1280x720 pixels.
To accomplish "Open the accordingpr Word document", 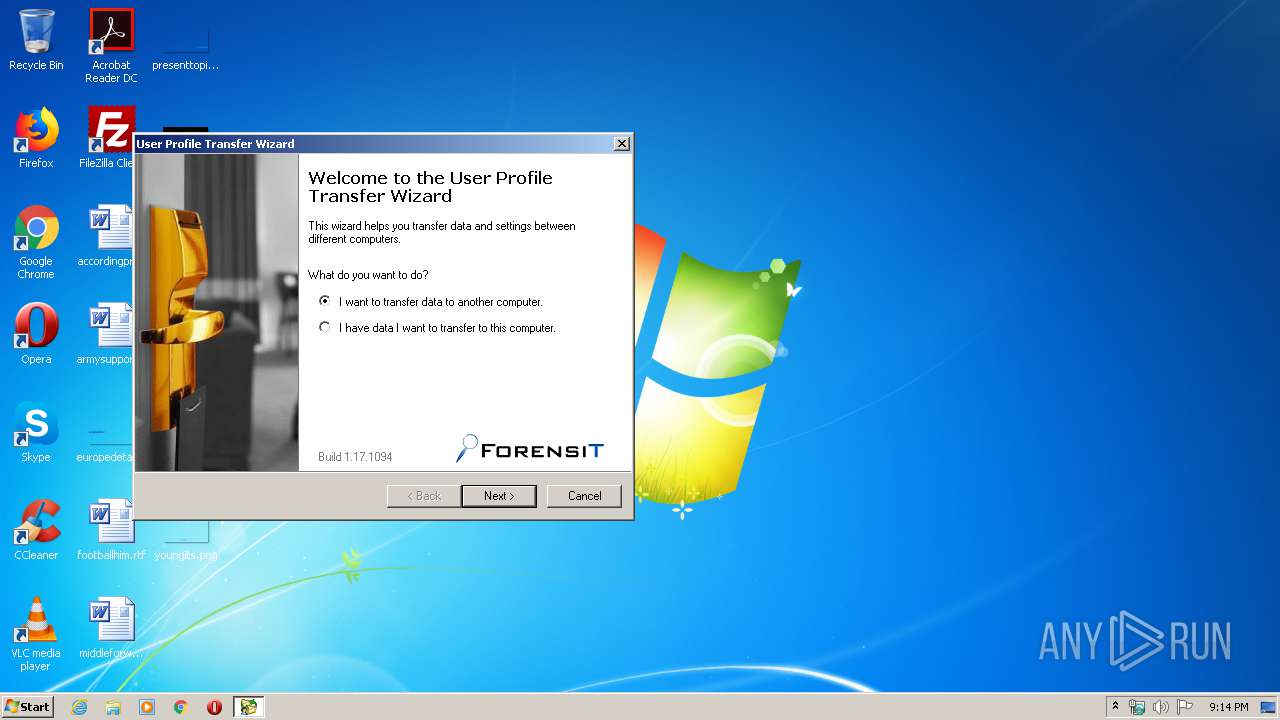I will coord(106,237).
